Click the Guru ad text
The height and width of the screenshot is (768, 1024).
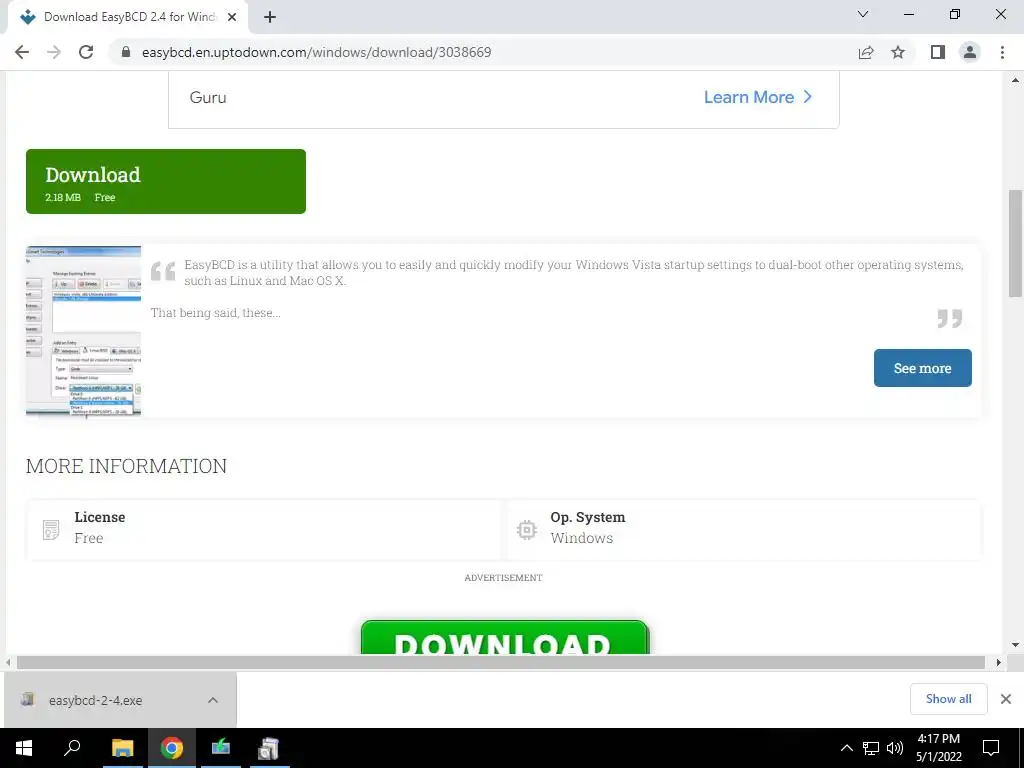(x=208, y=97)
